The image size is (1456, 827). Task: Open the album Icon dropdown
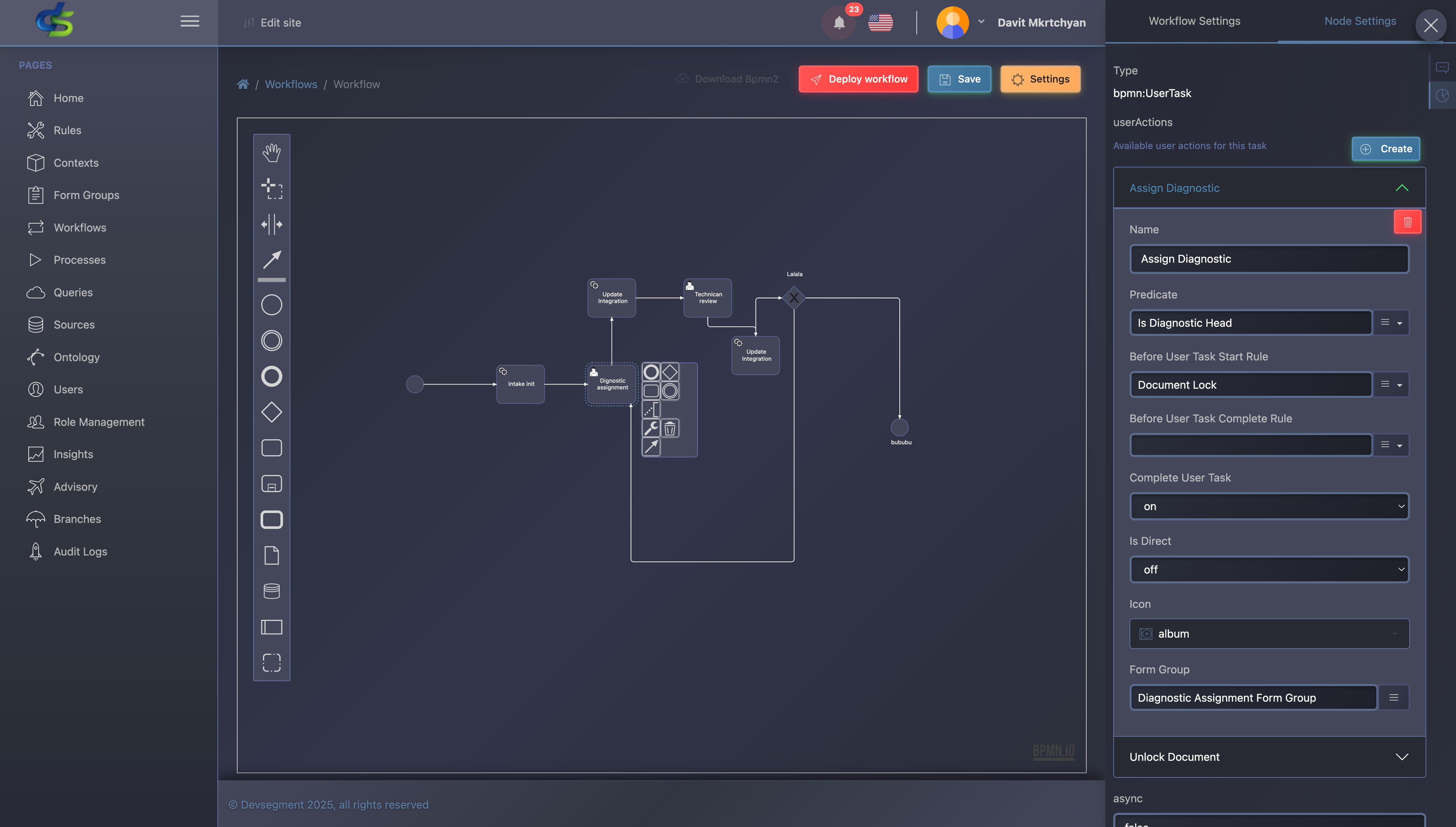1269,633
